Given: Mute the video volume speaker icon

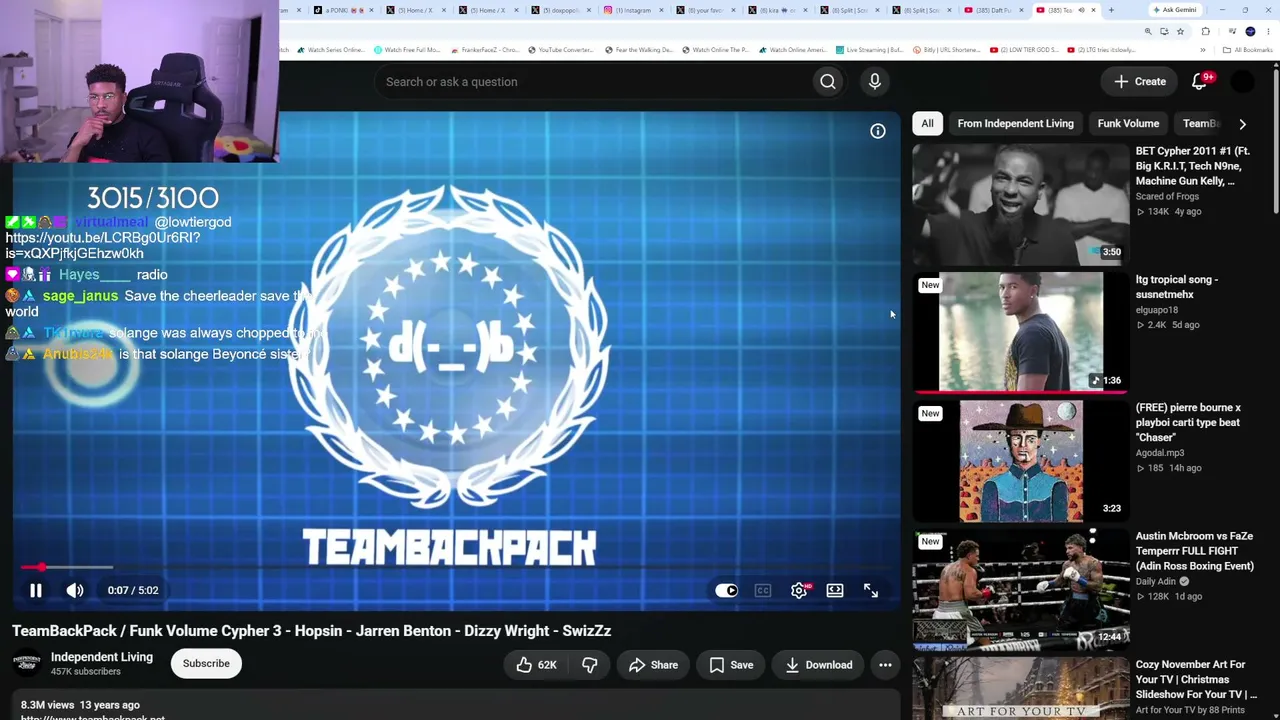Looking at the screenshot, I should pos(75,590).
